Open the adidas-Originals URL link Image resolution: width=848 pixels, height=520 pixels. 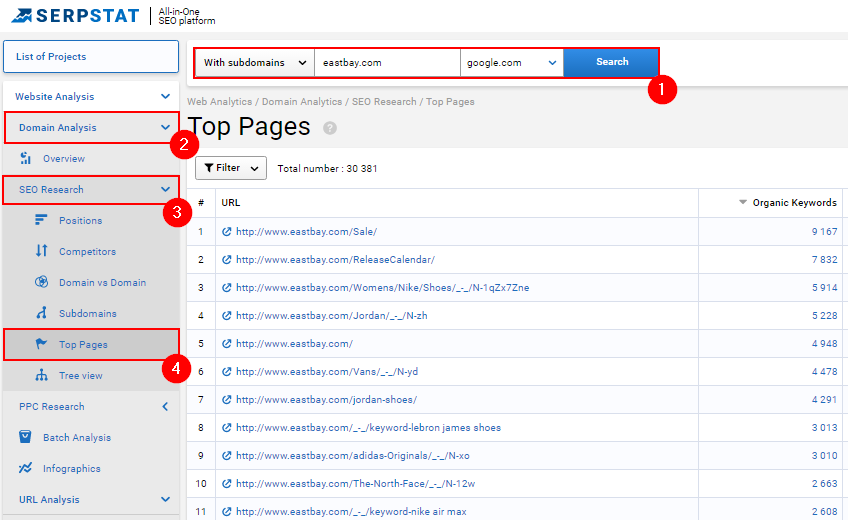353,456
